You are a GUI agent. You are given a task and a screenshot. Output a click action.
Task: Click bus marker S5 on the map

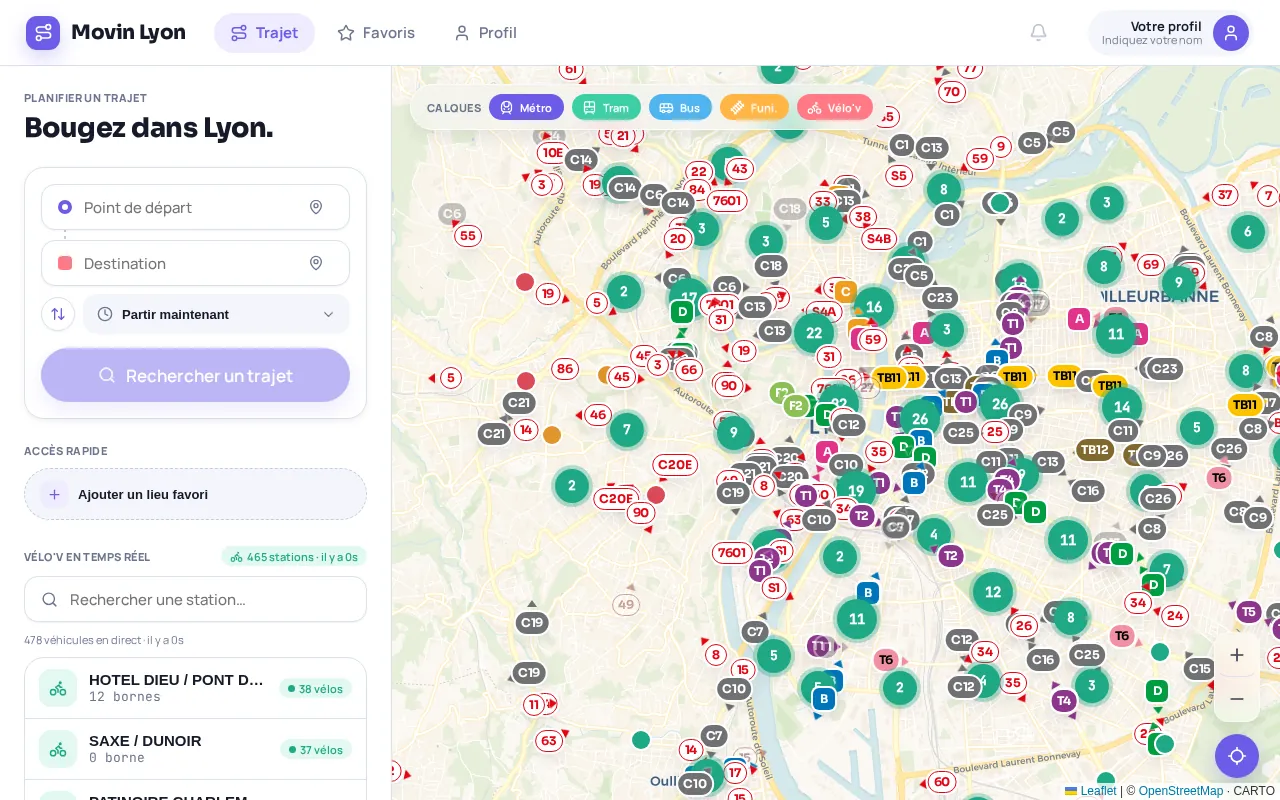coord(899,176)
